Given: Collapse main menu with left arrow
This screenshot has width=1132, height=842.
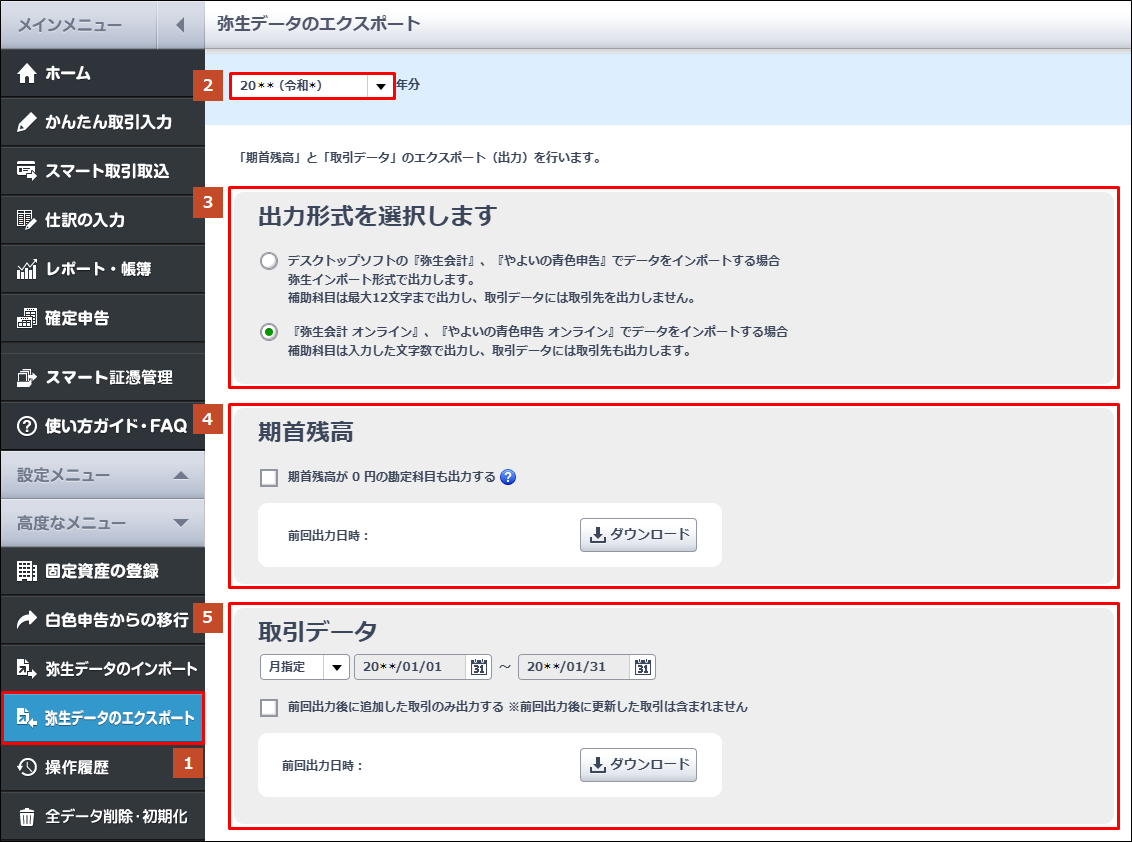Looking at the screenshot, I should (180, 24).
